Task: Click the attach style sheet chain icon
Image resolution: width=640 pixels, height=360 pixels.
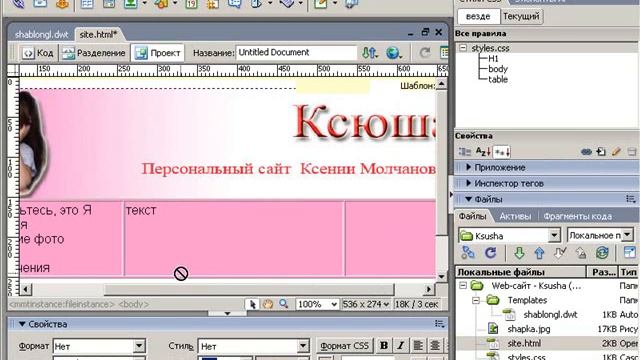Action: [x=586, y=152]
